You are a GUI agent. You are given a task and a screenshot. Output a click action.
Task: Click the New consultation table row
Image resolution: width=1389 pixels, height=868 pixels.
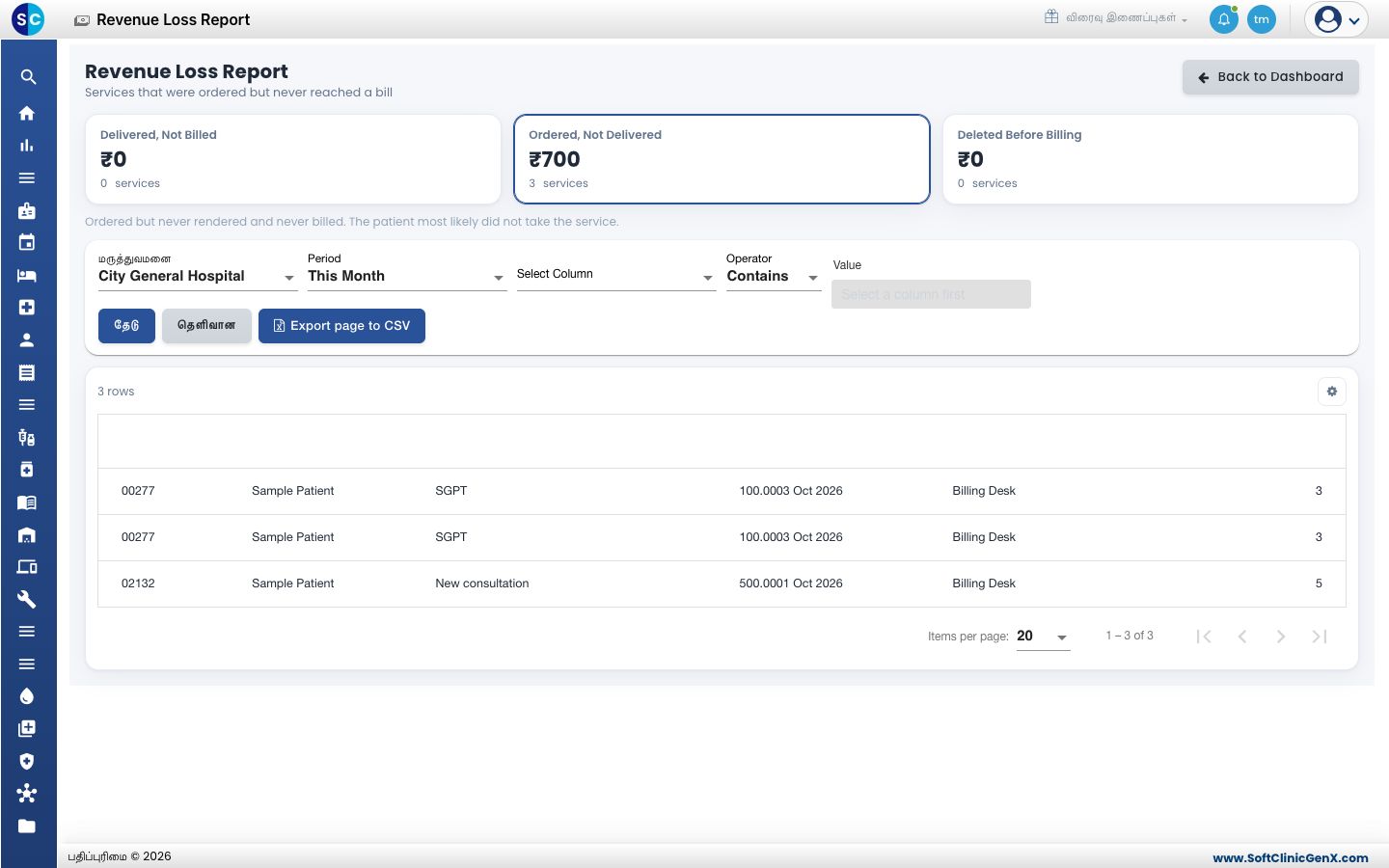click(x=722, y=583)
